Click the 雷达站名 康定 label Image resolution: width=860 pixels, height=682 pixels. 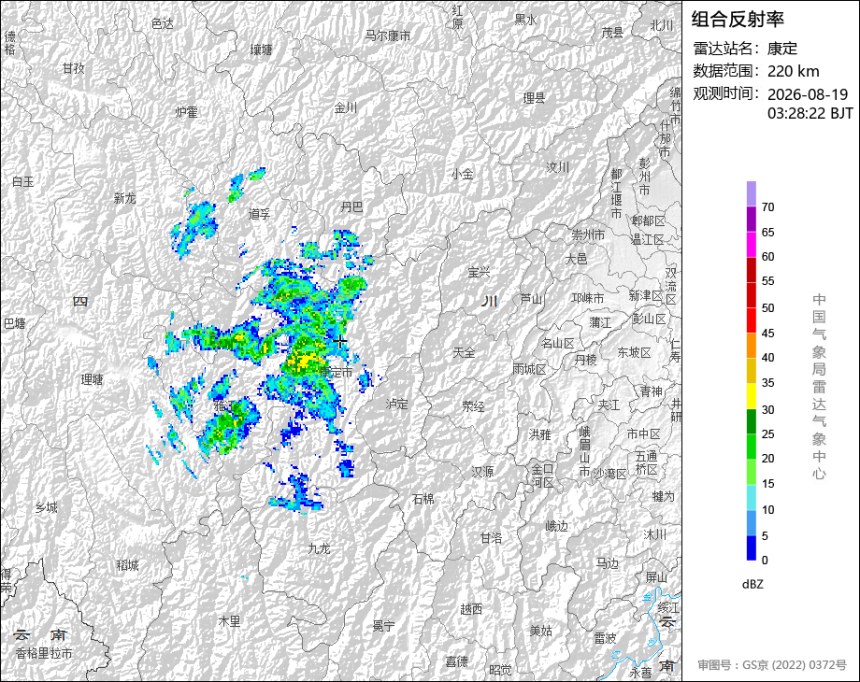tap(745, 48)
